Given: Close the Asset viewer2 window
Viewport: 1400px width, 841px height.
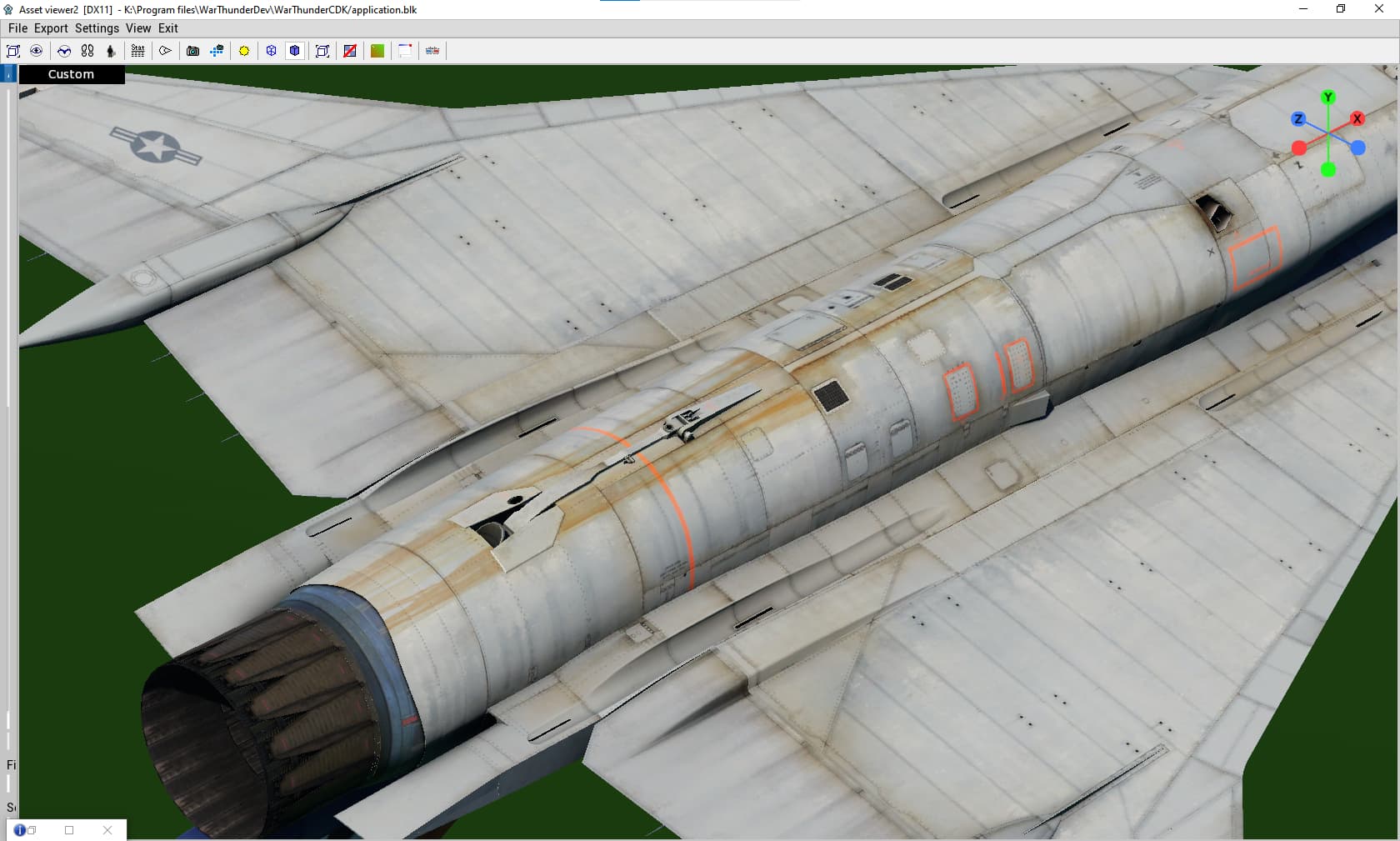Looking at the screenshot, I should [1379, 9].
